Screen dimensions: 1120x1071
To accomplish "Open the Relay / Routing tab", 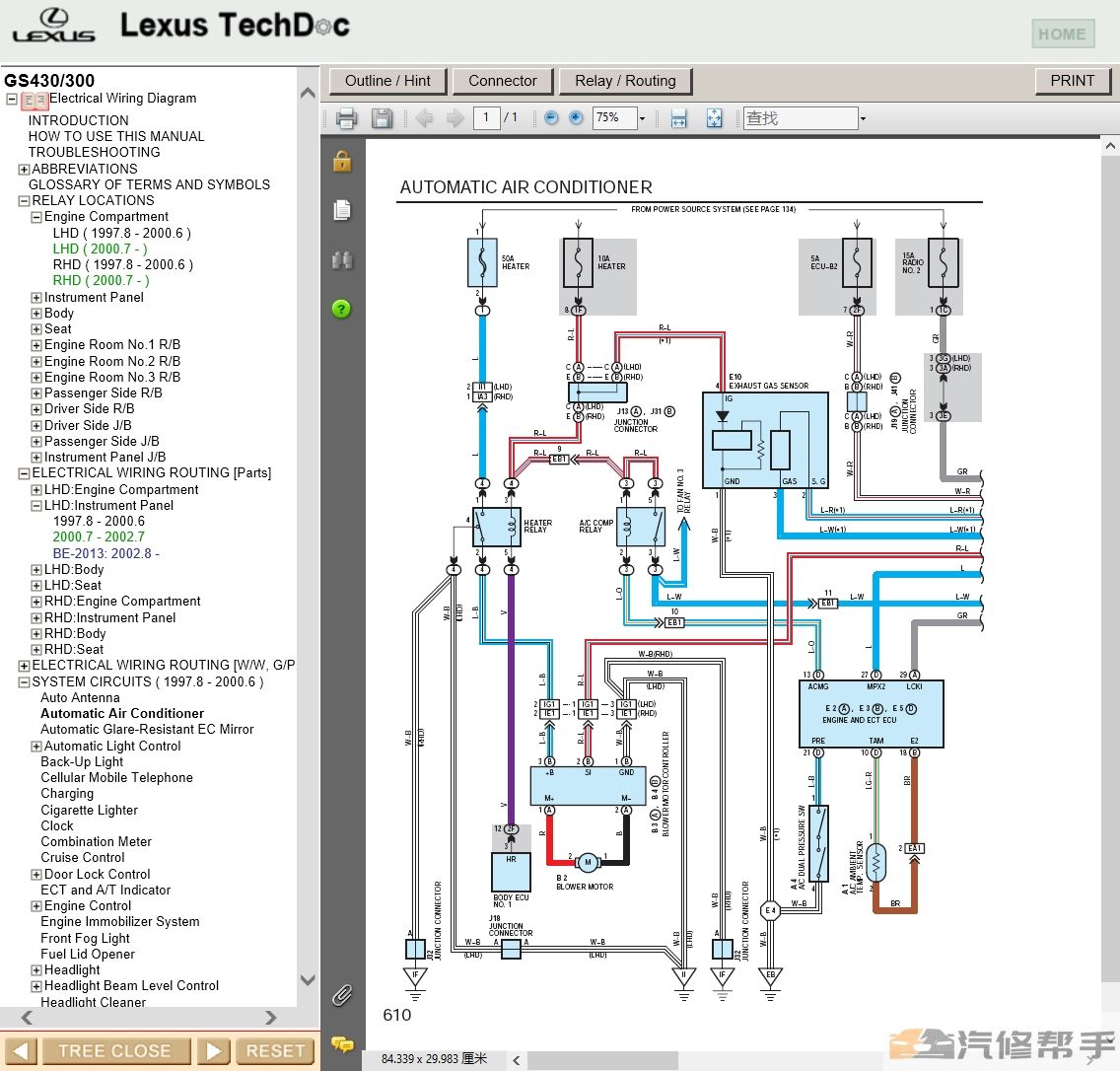I will click(x=625, y=81).
